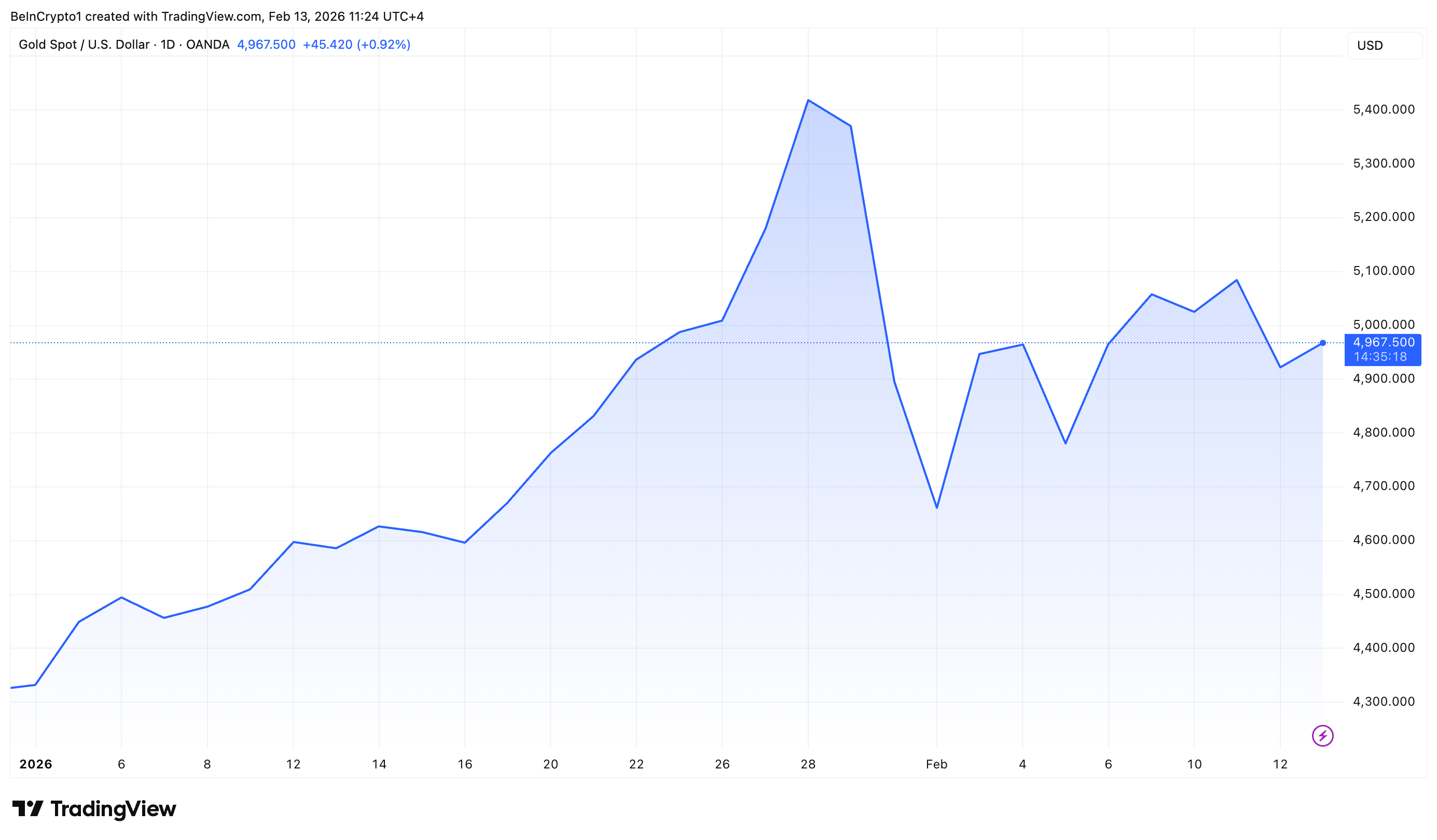Open the USD dropdown in the top right corner
The height and width of the screenshot is (840, 1437).
[1384, 45]
